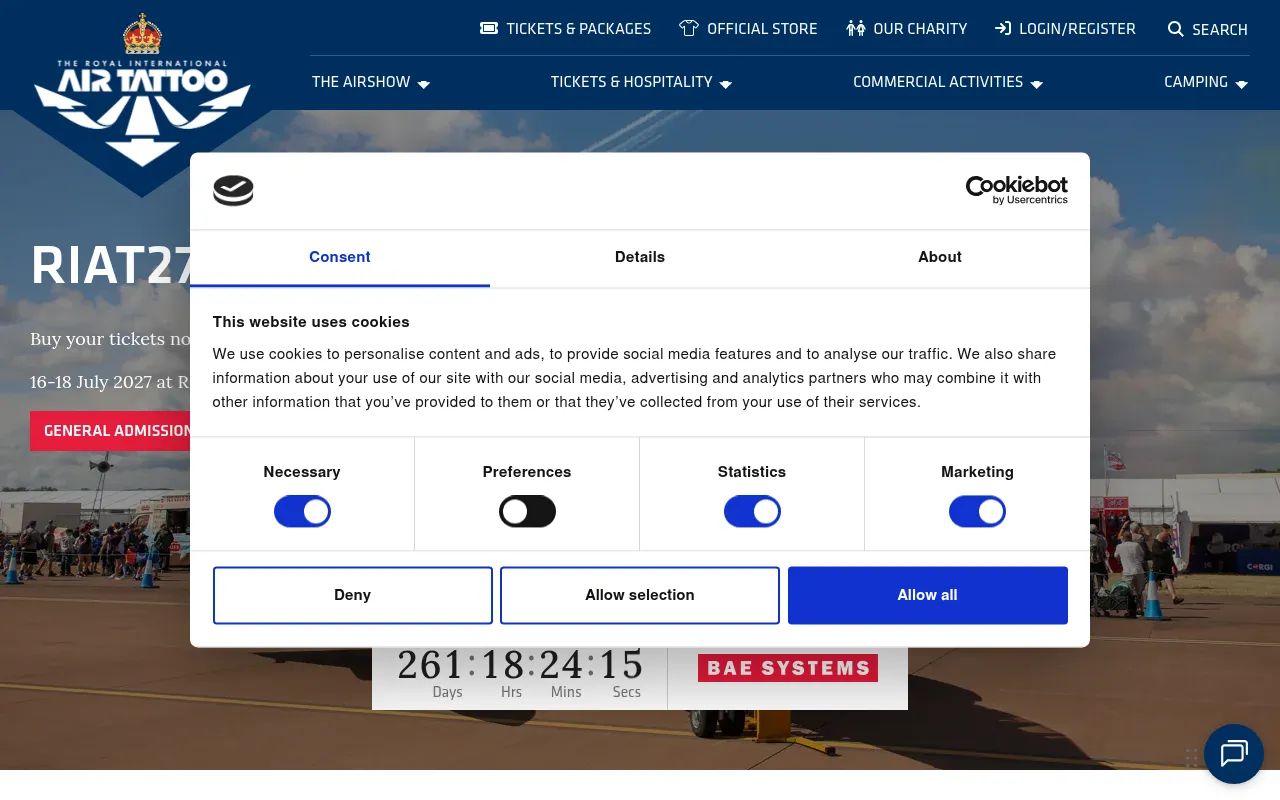This screenshot has height=800, width=1280.
Task: Click the '16-18 July 2027' date text
Action: [91, 382]
